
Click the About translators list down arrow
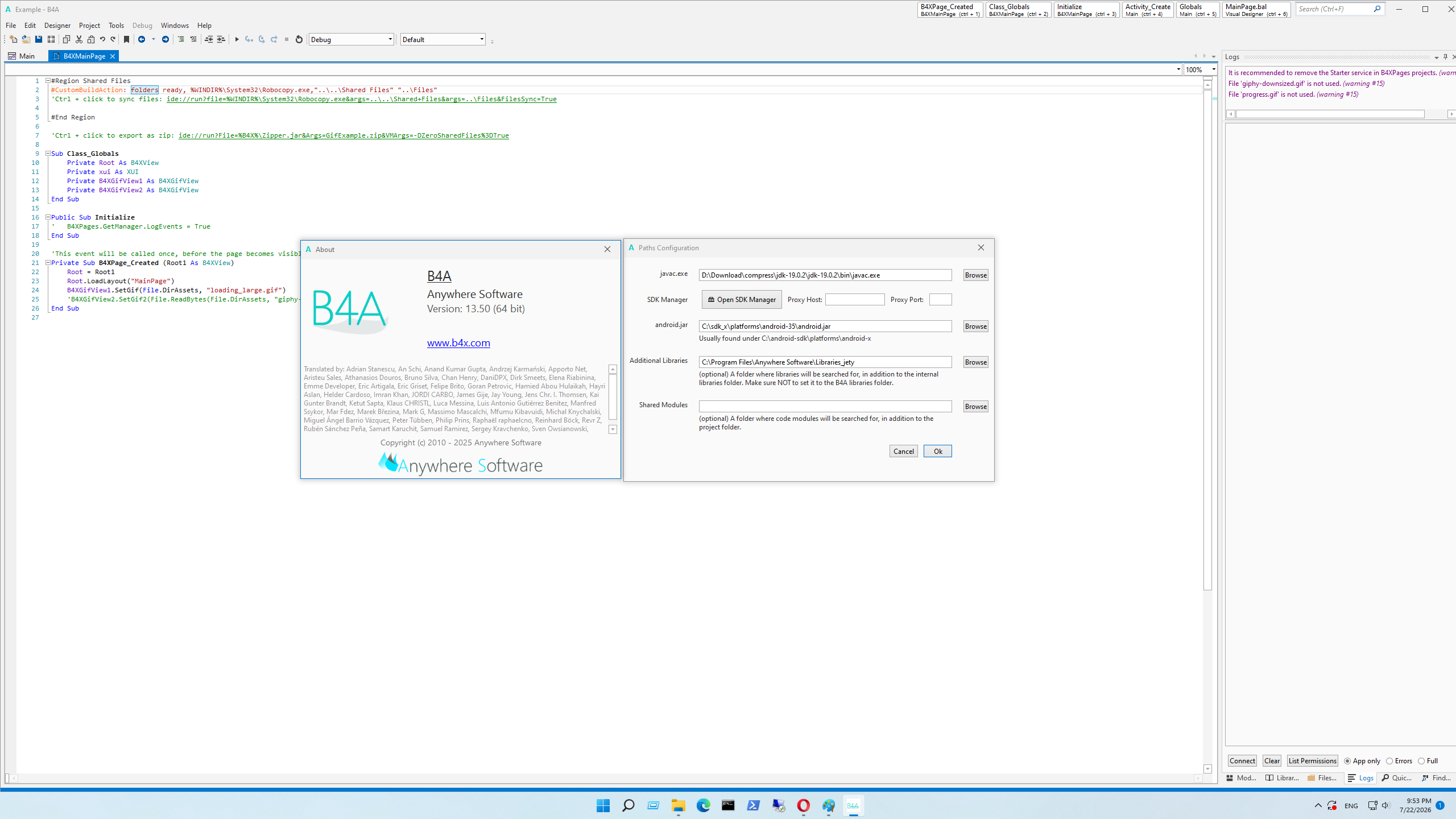click(613, 429)
